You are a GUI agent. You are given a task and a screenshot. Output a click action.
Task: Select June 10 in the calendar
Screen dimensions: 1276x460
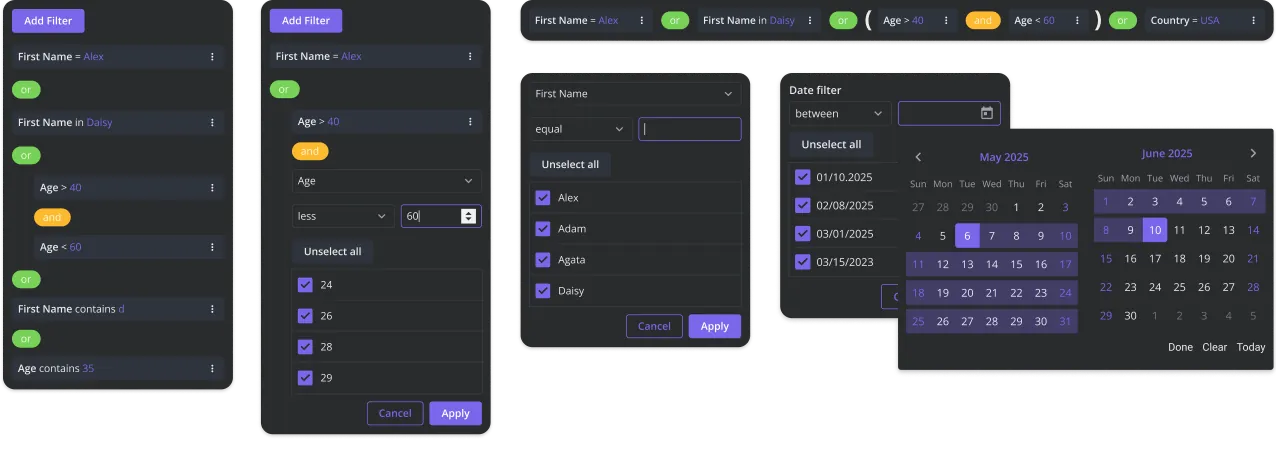point(1155,229)
